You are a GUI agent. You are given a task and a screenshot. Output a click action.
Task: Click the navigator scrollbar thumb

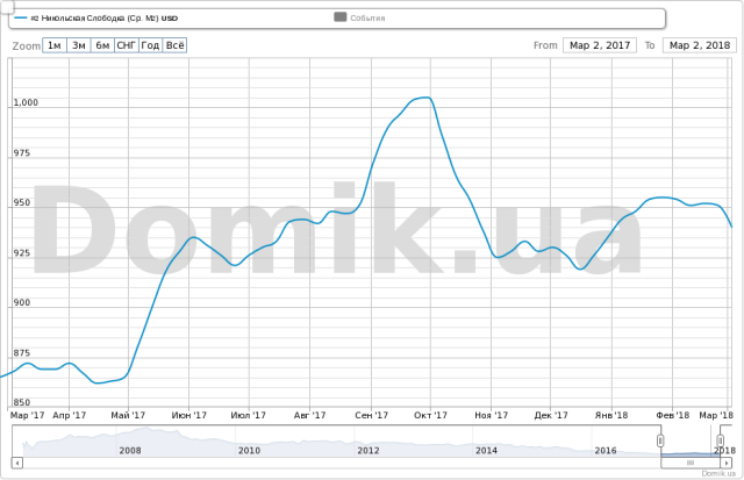pyautogui.click(x=690, y=462)
